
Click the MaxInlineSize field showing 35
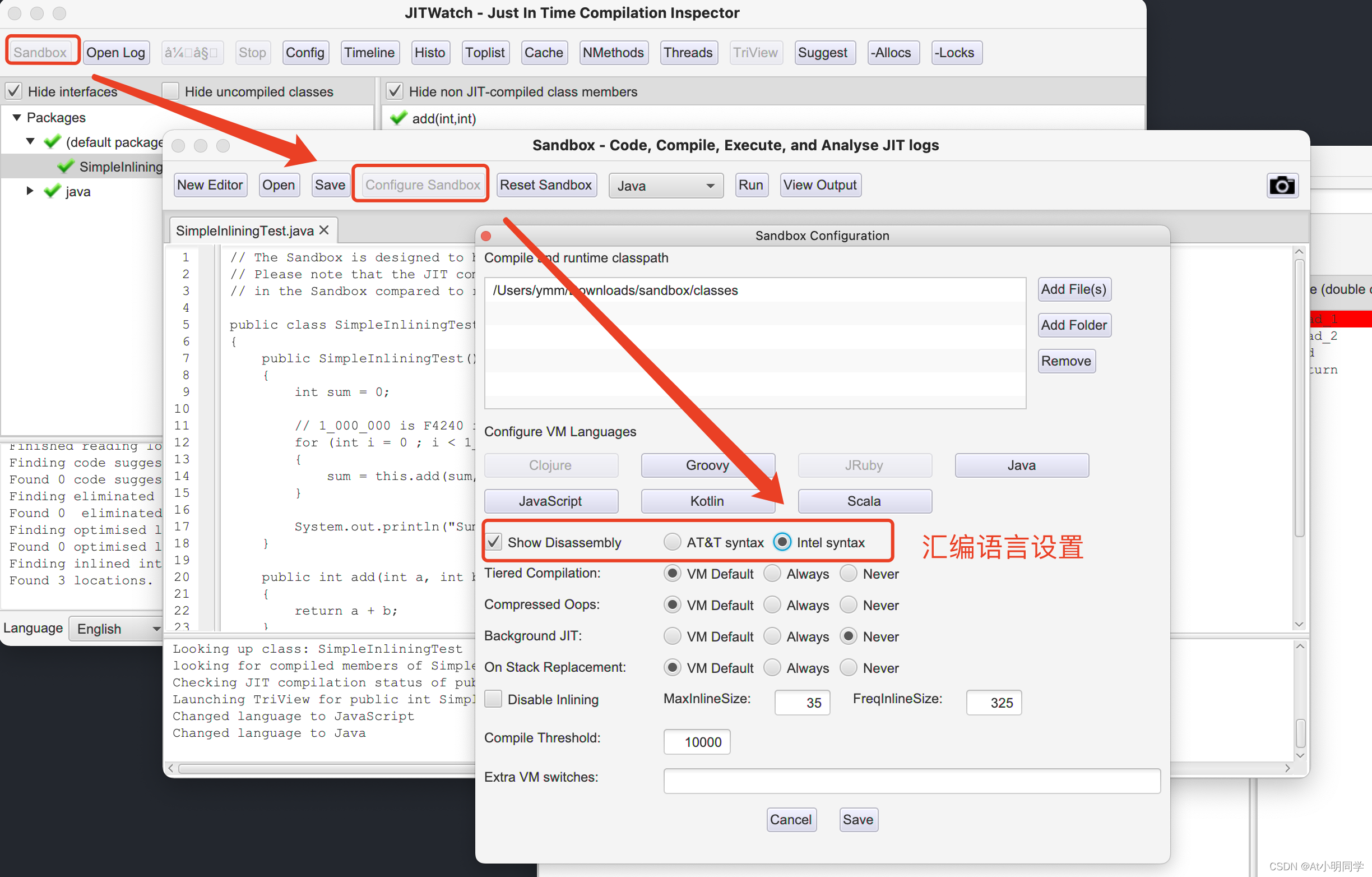(x=802, y=703)
